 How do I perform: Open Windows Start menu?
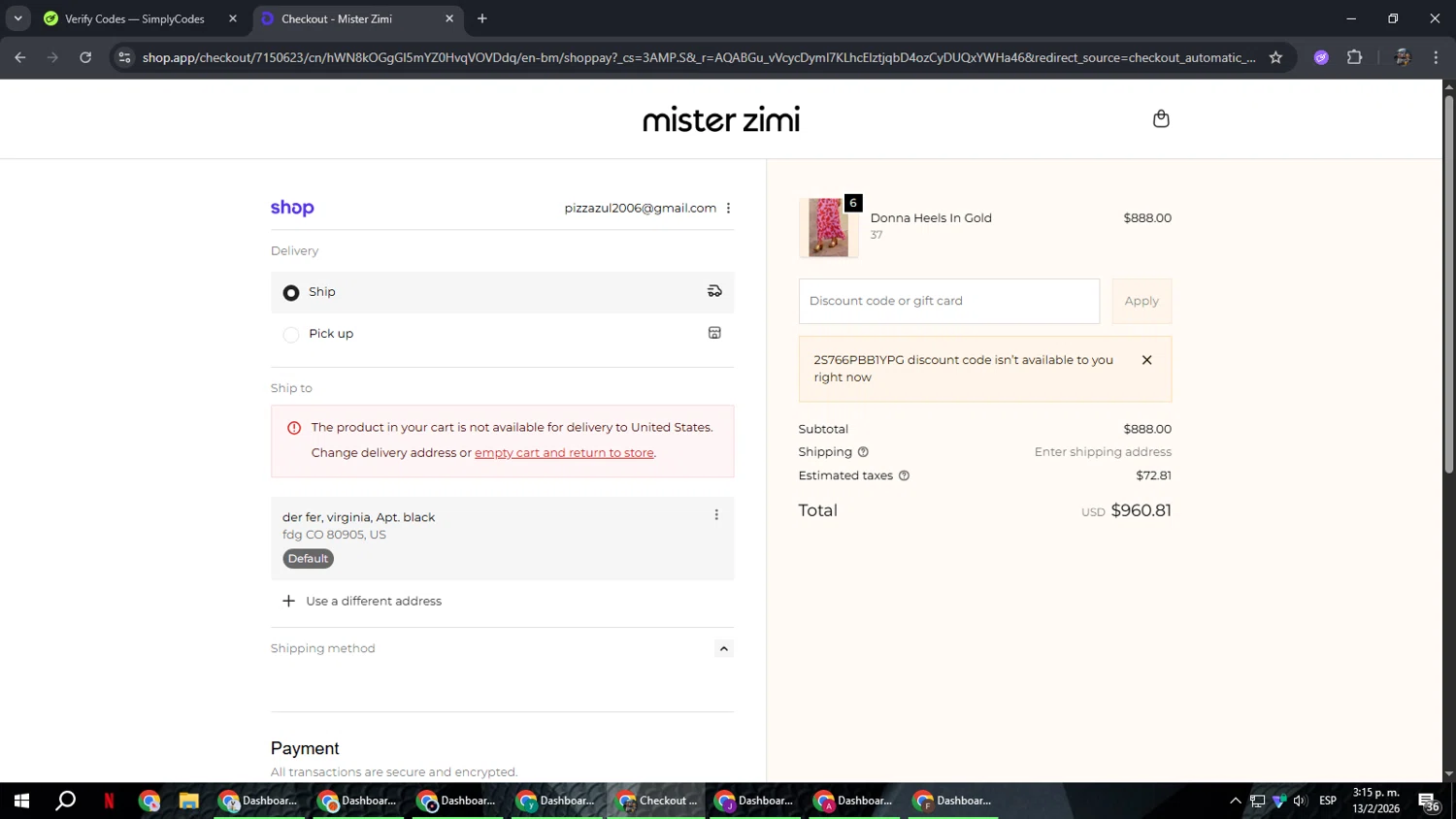21,801
